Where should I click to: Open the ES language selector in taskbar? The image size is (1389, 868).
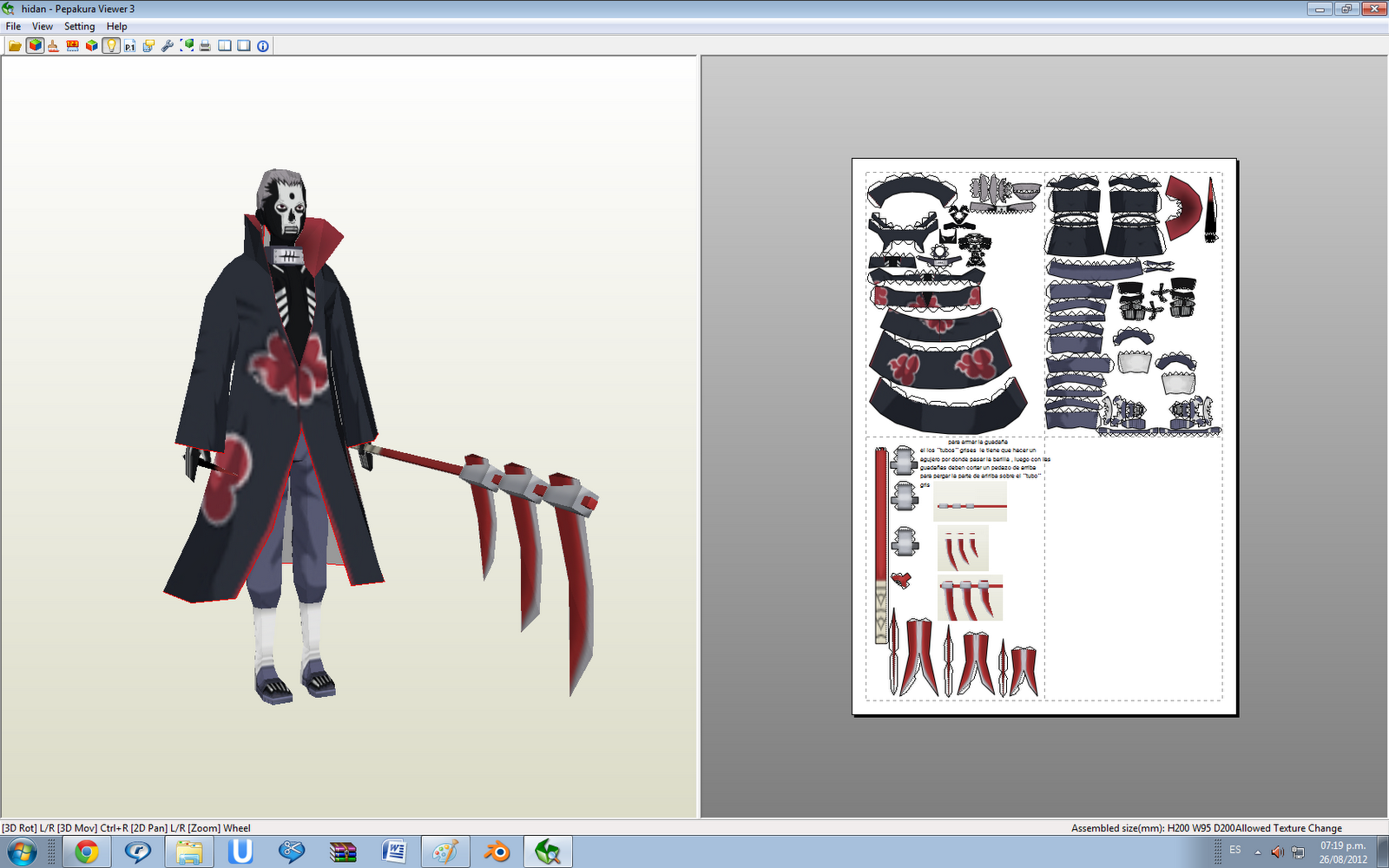1235,851
